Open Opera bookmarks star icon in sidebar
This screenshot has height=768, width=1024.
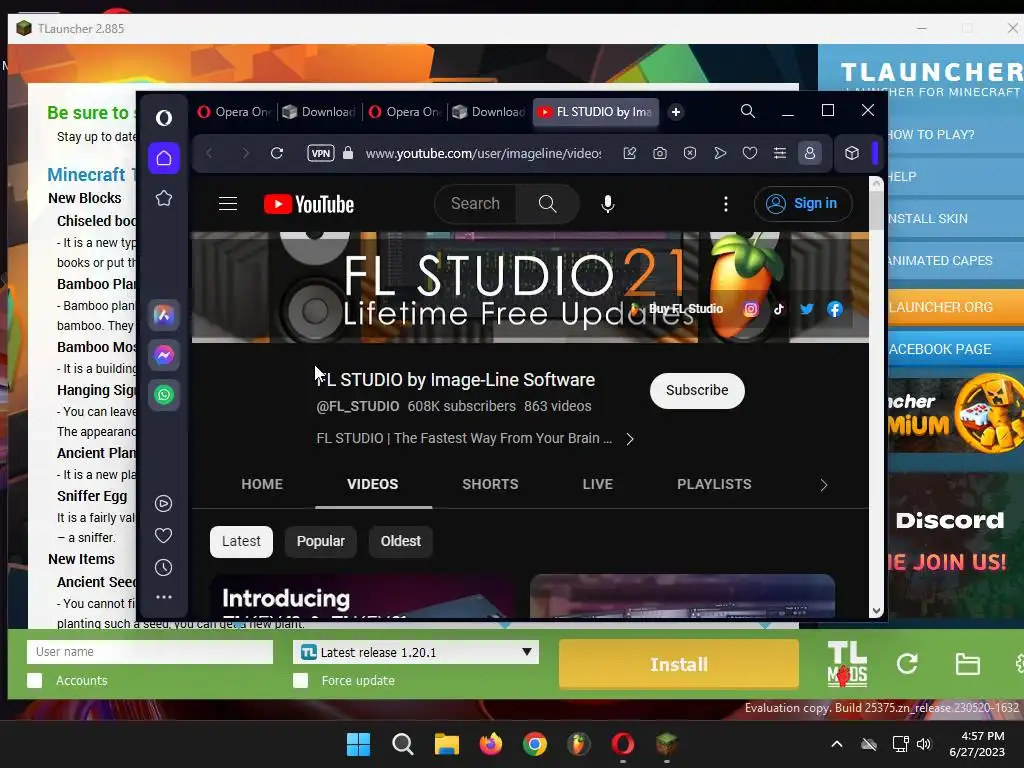pos(164,198)
